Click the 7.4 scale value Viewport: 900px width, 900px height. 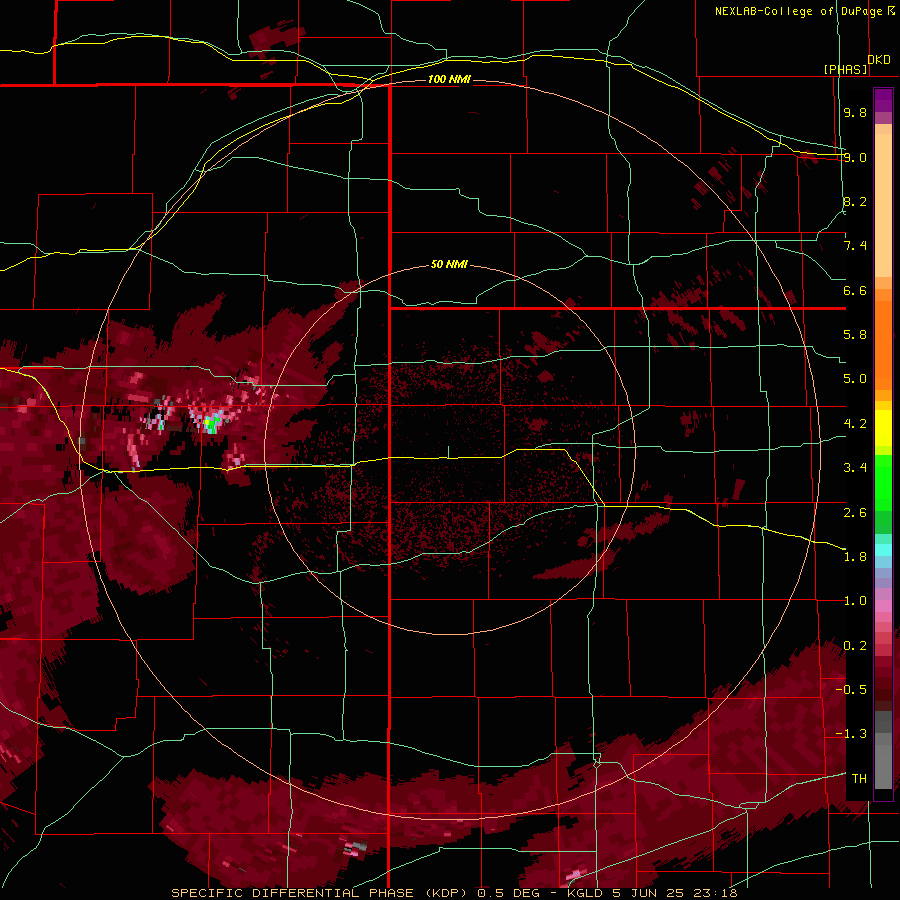tap(855, 246)
